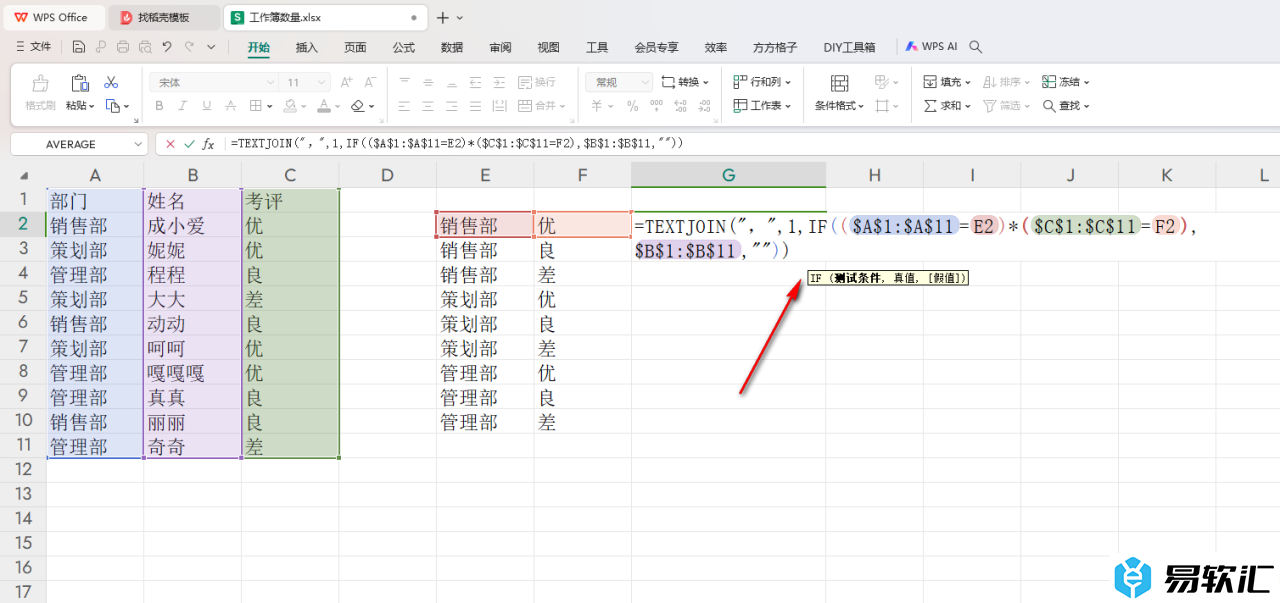
Task: Decrease font size with A- icon
Action: [x=369, y=82]
